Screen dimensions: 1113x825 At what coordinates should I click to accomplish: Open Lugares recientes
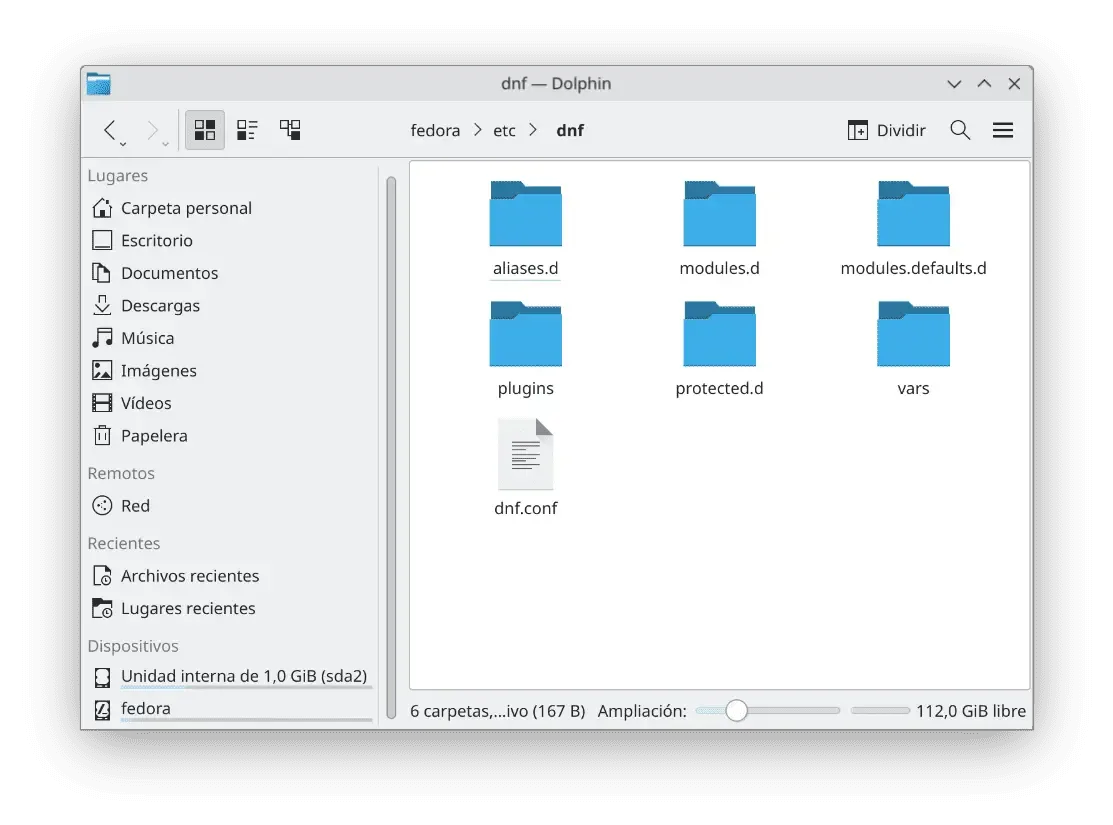[231, 608]
